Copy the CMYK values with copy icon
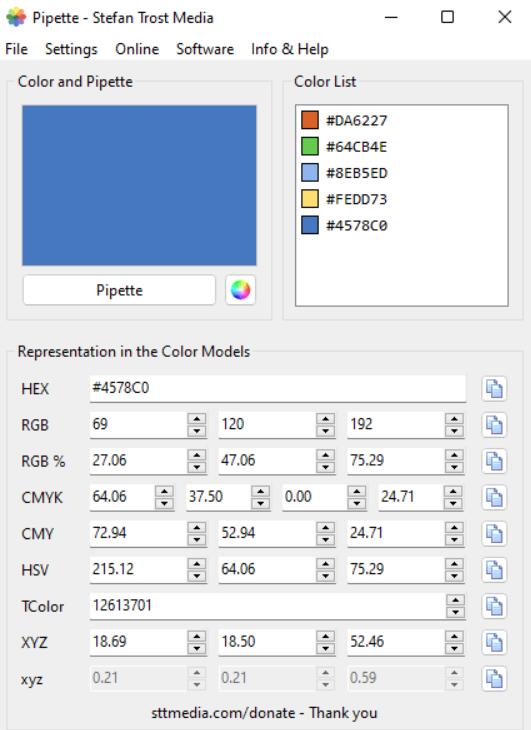The width and height of the screenshot is (531, 730). point(494,497)
